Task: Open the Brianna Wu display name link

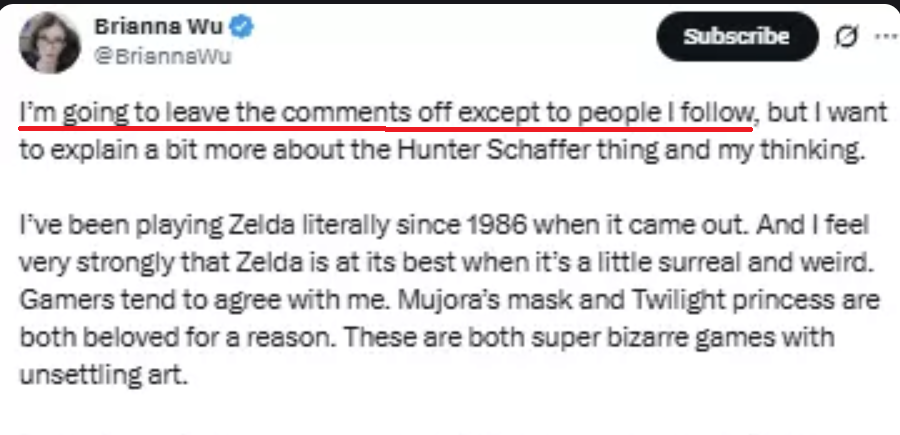Action: coord(158,26)
